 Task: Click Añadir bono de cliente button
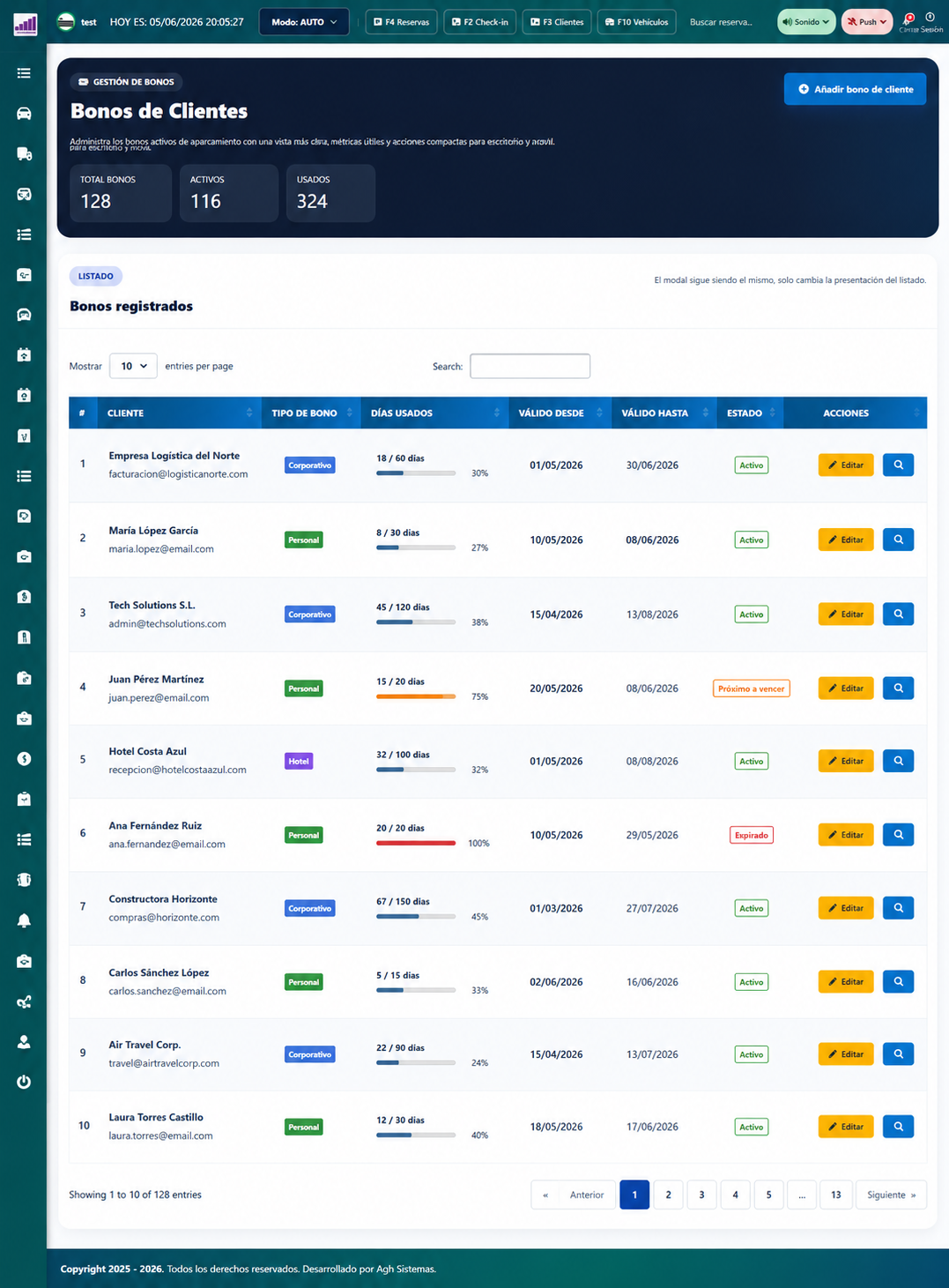coord(855,89)
